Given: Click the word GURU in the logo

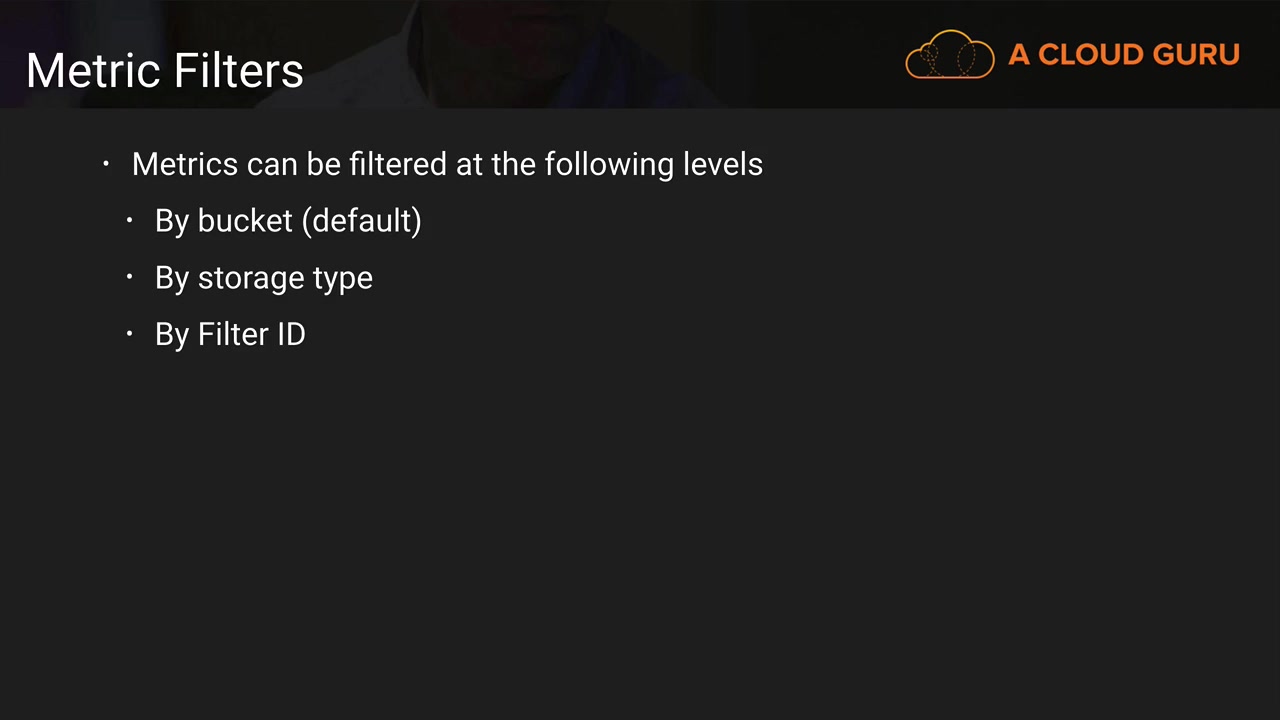Looking at the screenshot, I should point(1196,55).
